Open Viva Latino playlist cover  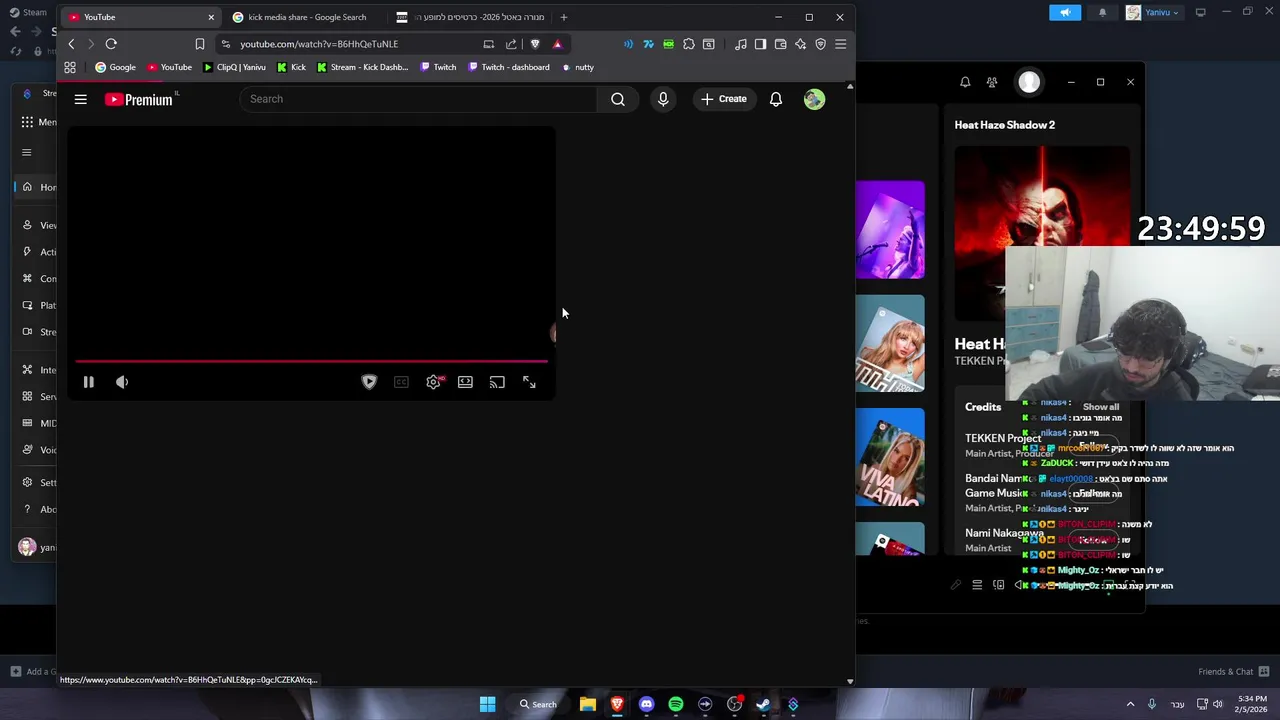[x=890, y=457]
